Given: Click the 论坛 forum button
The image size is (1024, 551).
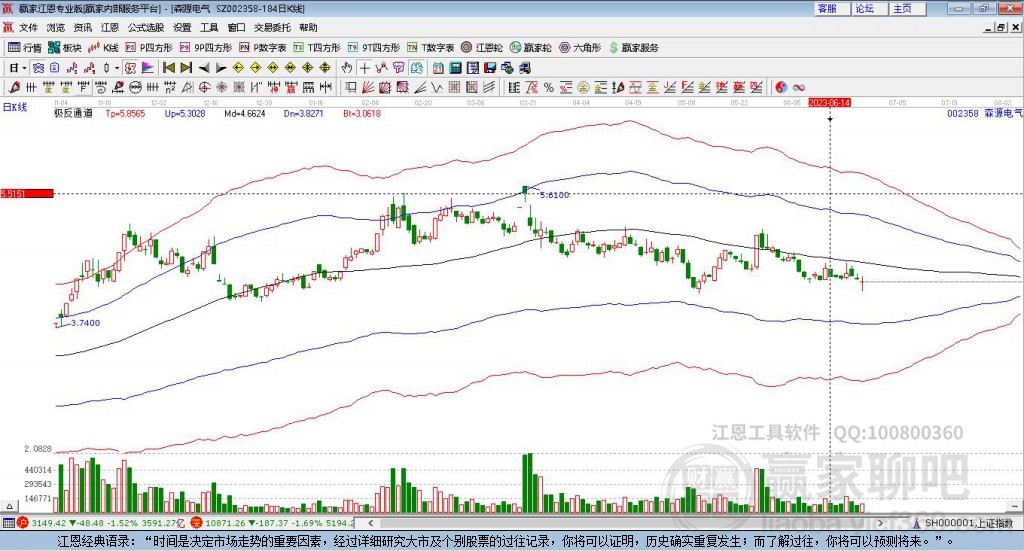Looking at the screenshot, I should pos(864,8).
